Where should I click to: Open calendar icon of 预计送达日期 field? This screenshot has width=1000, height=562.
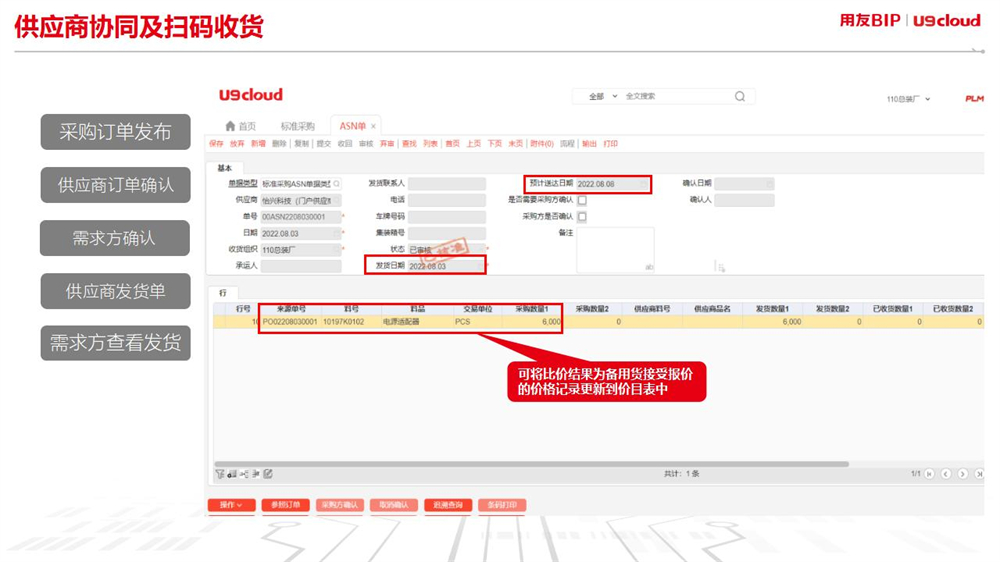643,184
